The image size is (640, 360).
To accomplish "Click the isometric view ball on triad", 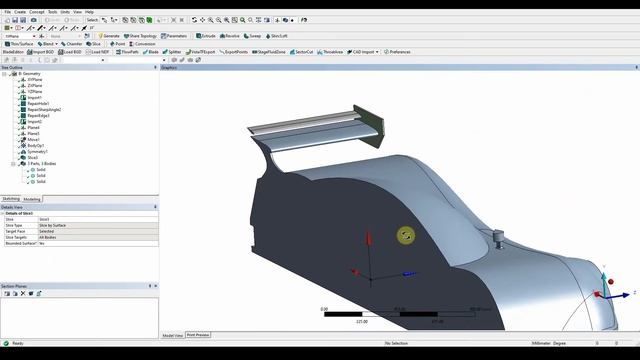I will (611, 282).
